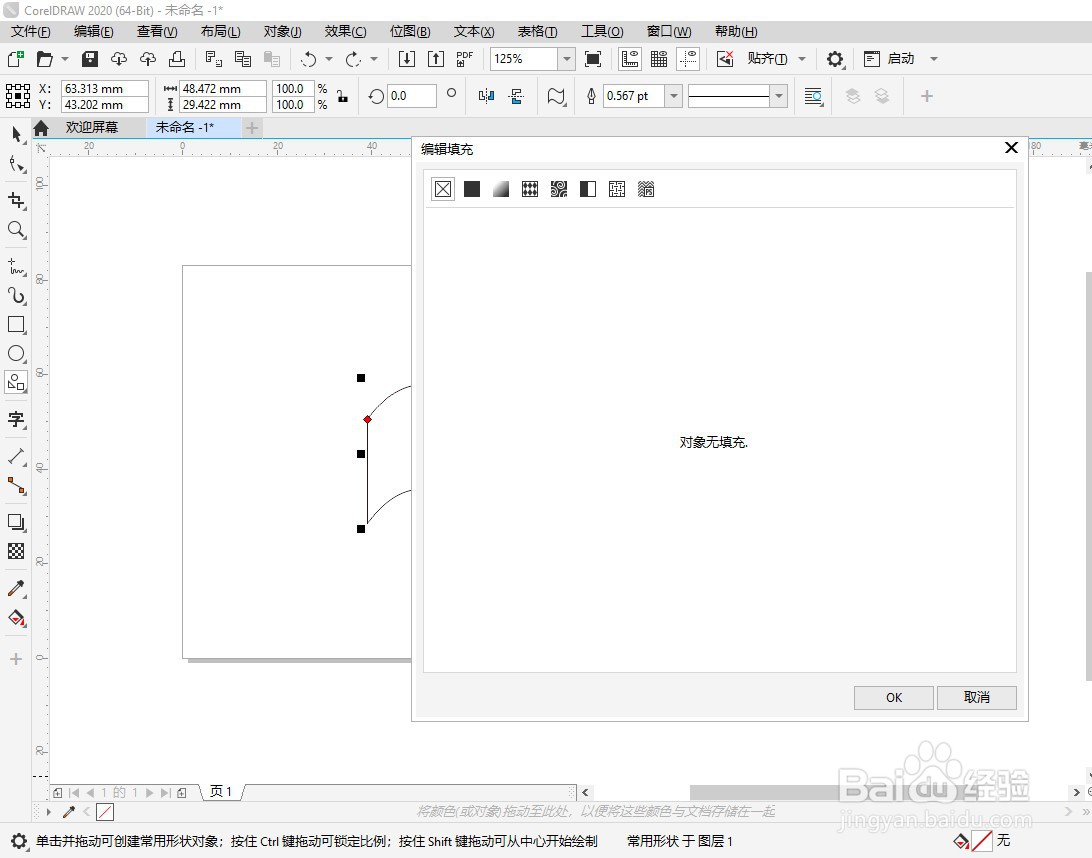Select the No fill option
Image resolution: width=1092 pixels, height=858 pixels.
point(443,189)
